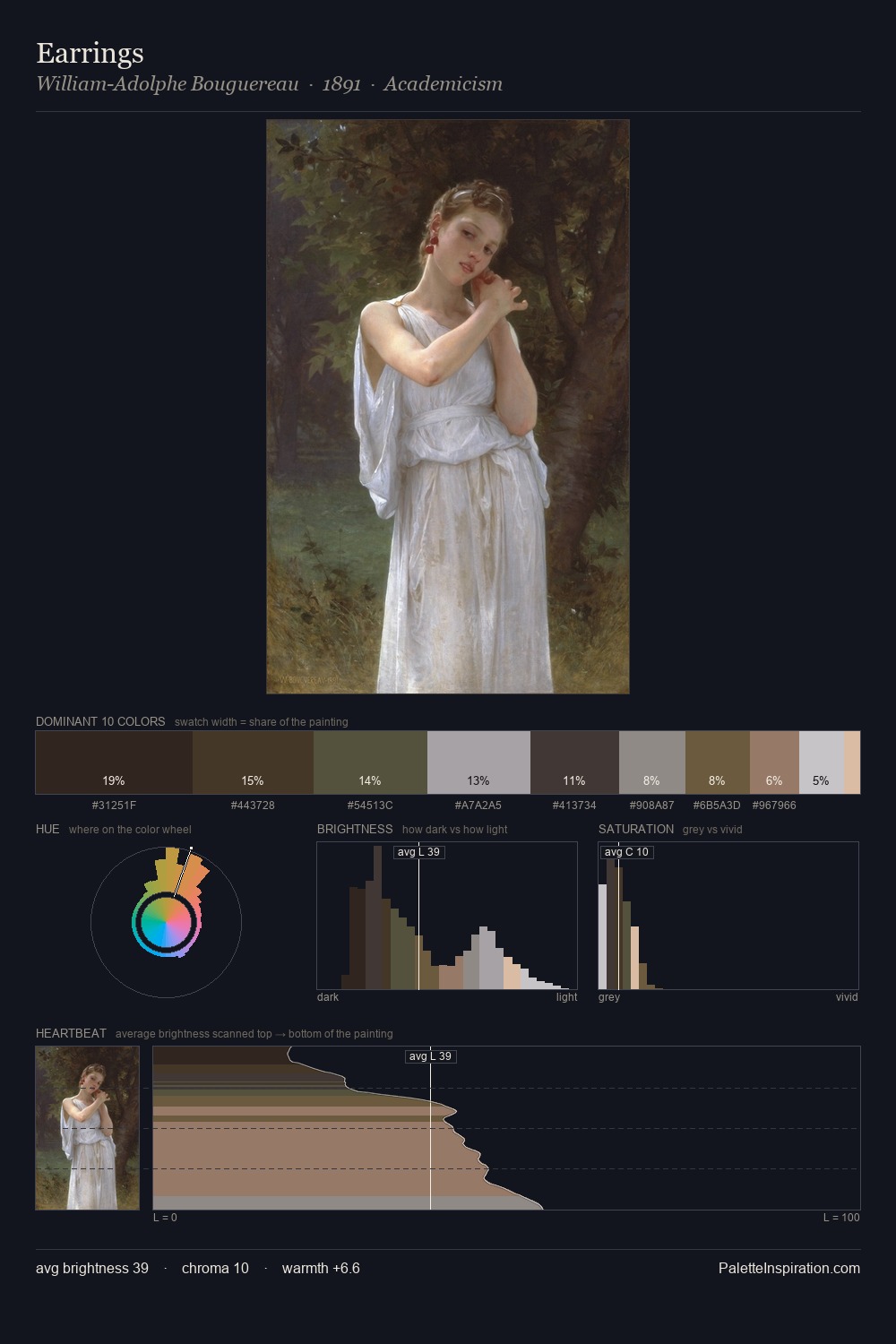The image size is (896, 1344).
Task: Click the DOMINANT 10 COLORS heading
Action: pyautogui.click(x=100, y=721)
